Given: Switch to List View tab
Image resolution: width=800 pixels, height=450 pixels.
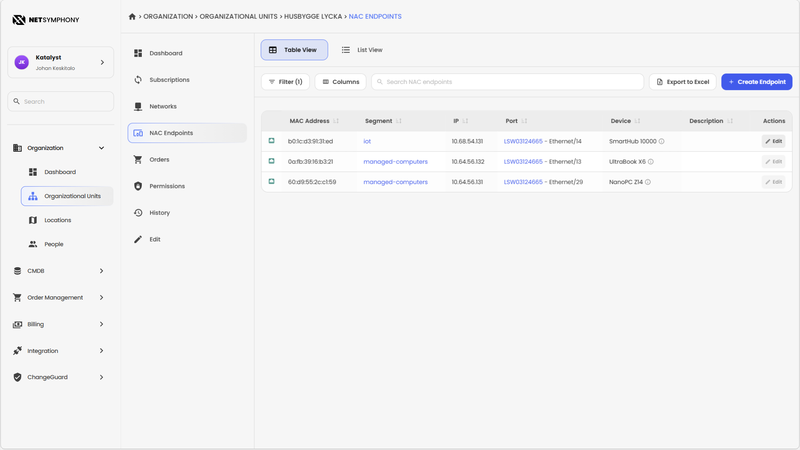Looking at the screenshot, I should [362, 50].
